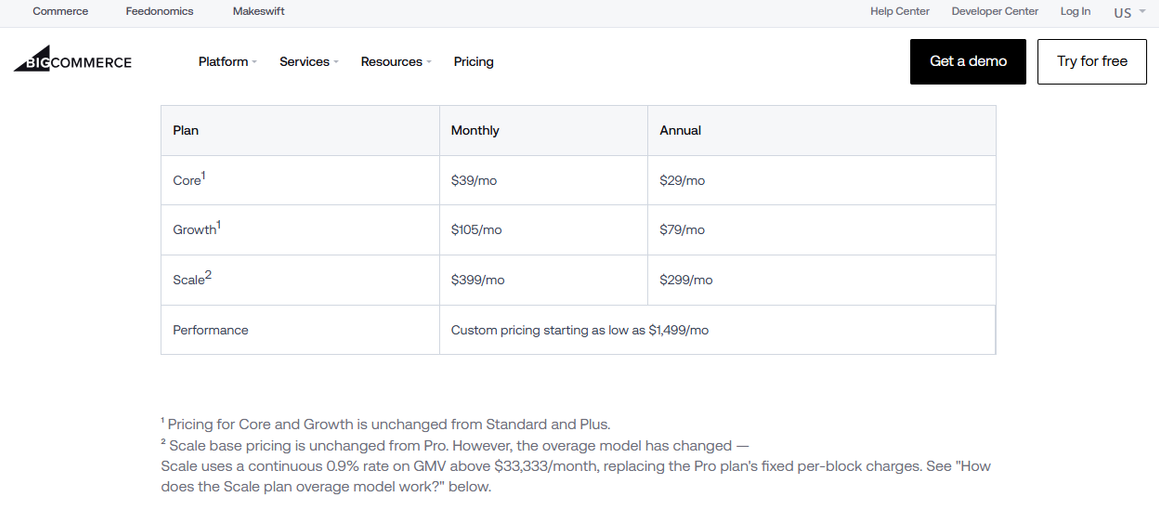
Task: Expand the US region selector
Action: (x=1129, y=13)
